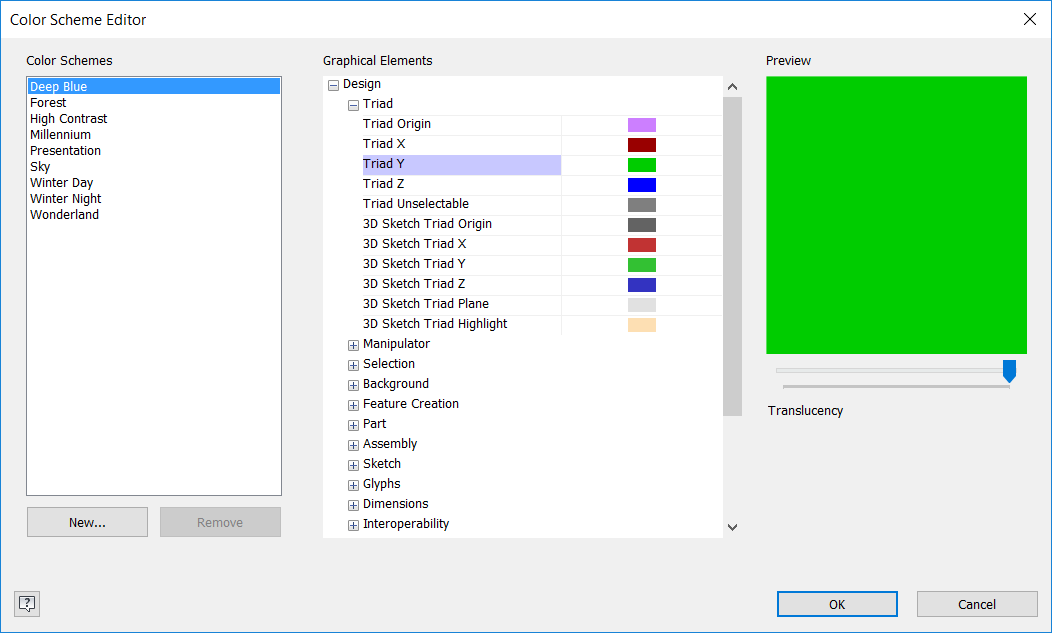Expand the Manipulator node
The height and width of the screenshot is (633, 1052).
coord(353,345)
